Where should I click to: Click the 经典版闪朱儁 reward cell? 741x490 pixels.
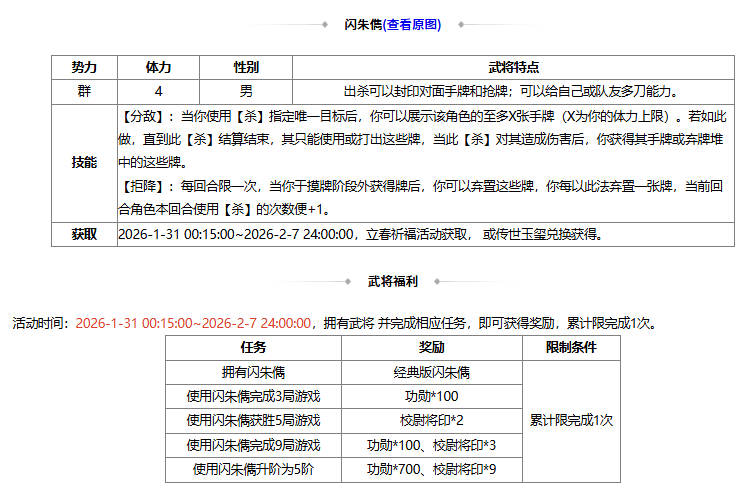[431, 373]
